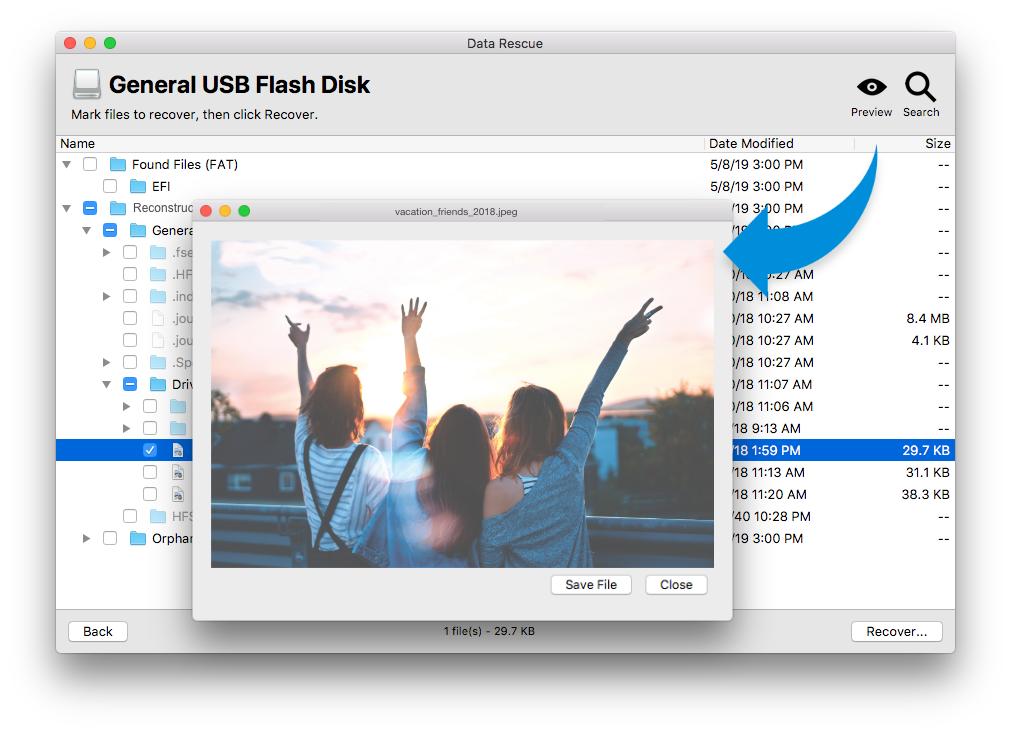The height and width of the screenshot is (733, 1011).
Task: Start a search with the magnifier icon
Action: point(920,88)
